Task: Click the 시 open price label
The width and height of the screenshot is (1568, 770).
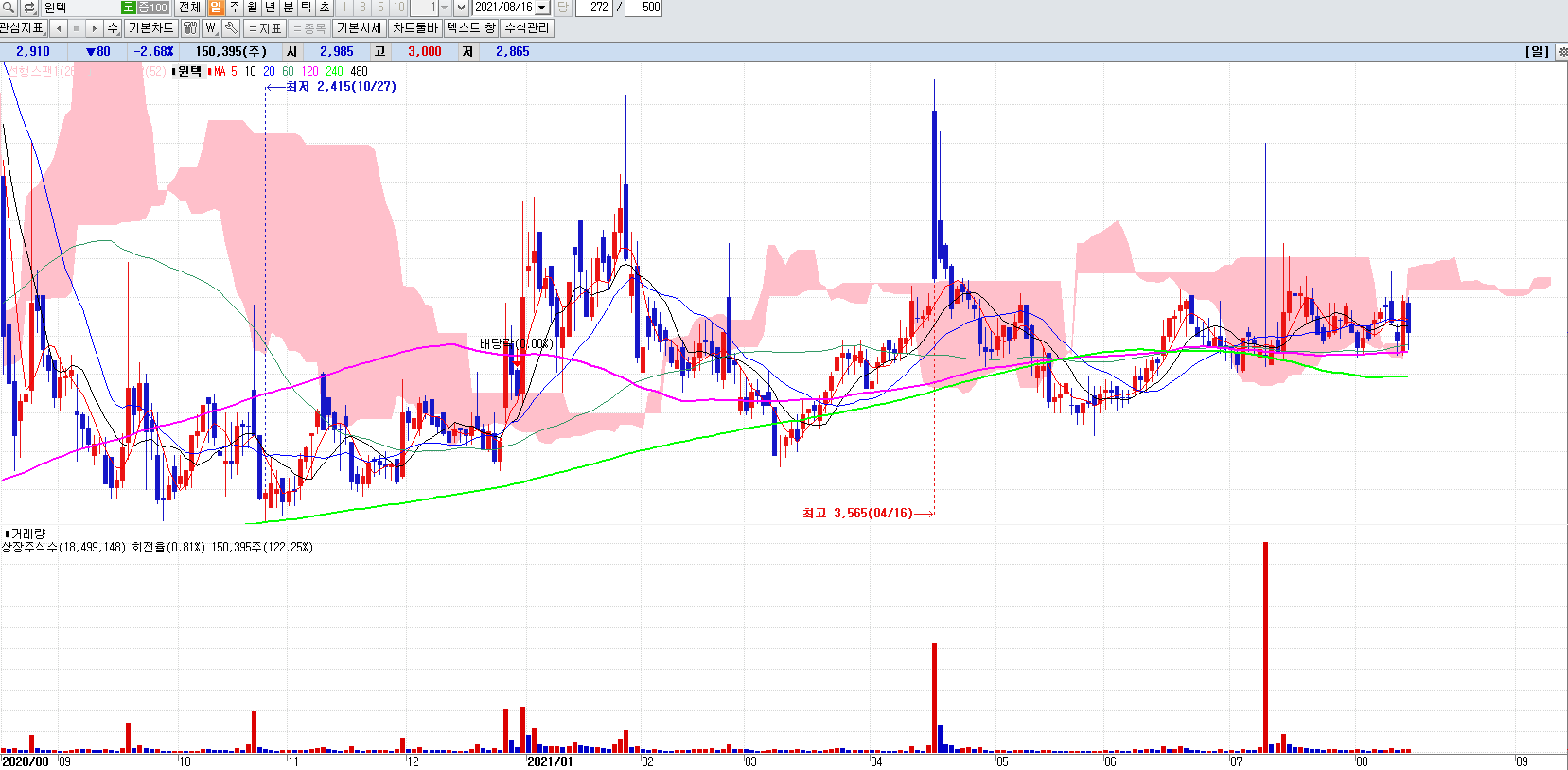Action: click(291, 52)
